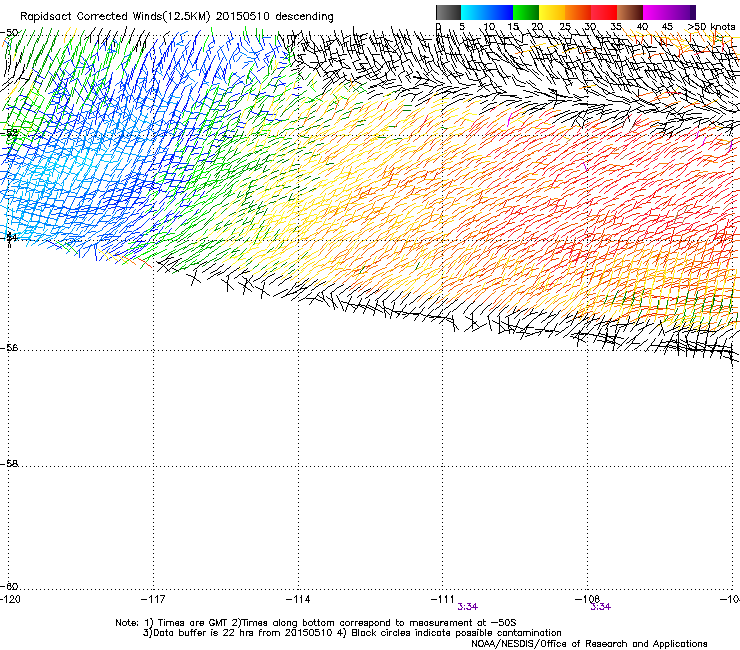This screenshot has width=740, height=650.
Task: Click the NOAA/NESDIS Office of Research credit text
Action: pos(589,644)
